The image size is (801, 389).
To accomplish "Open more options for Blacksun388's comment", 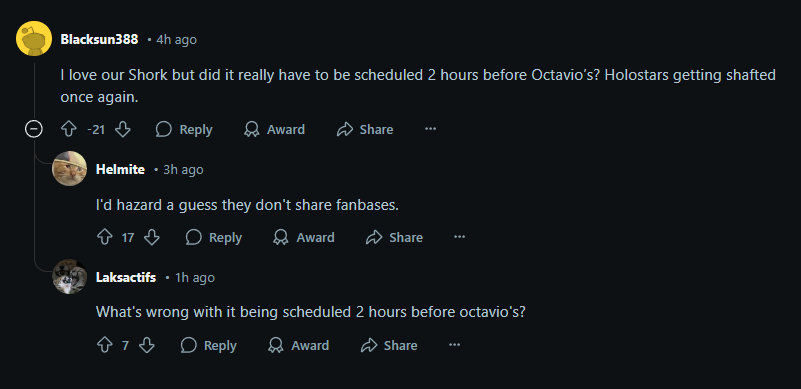I will tap(431, 129).
